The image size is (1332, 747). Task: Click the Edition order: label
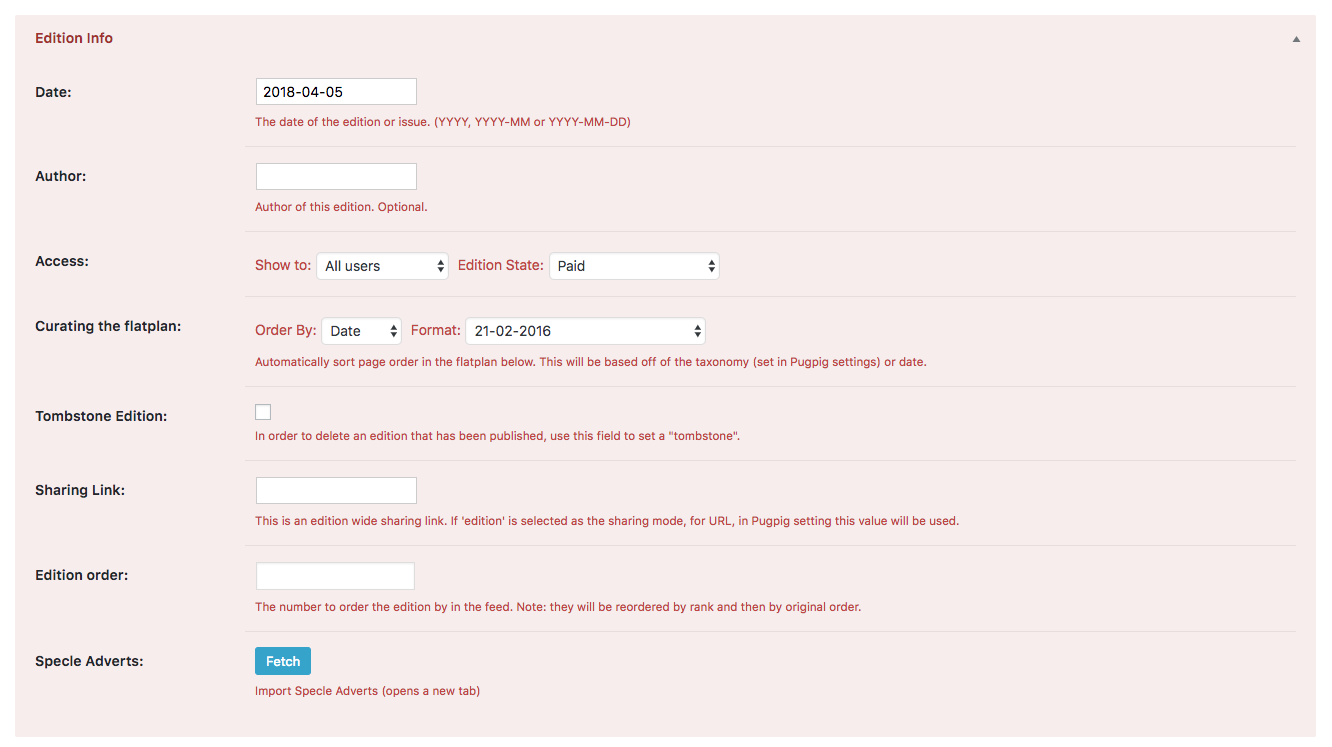[x=81, y=576]
